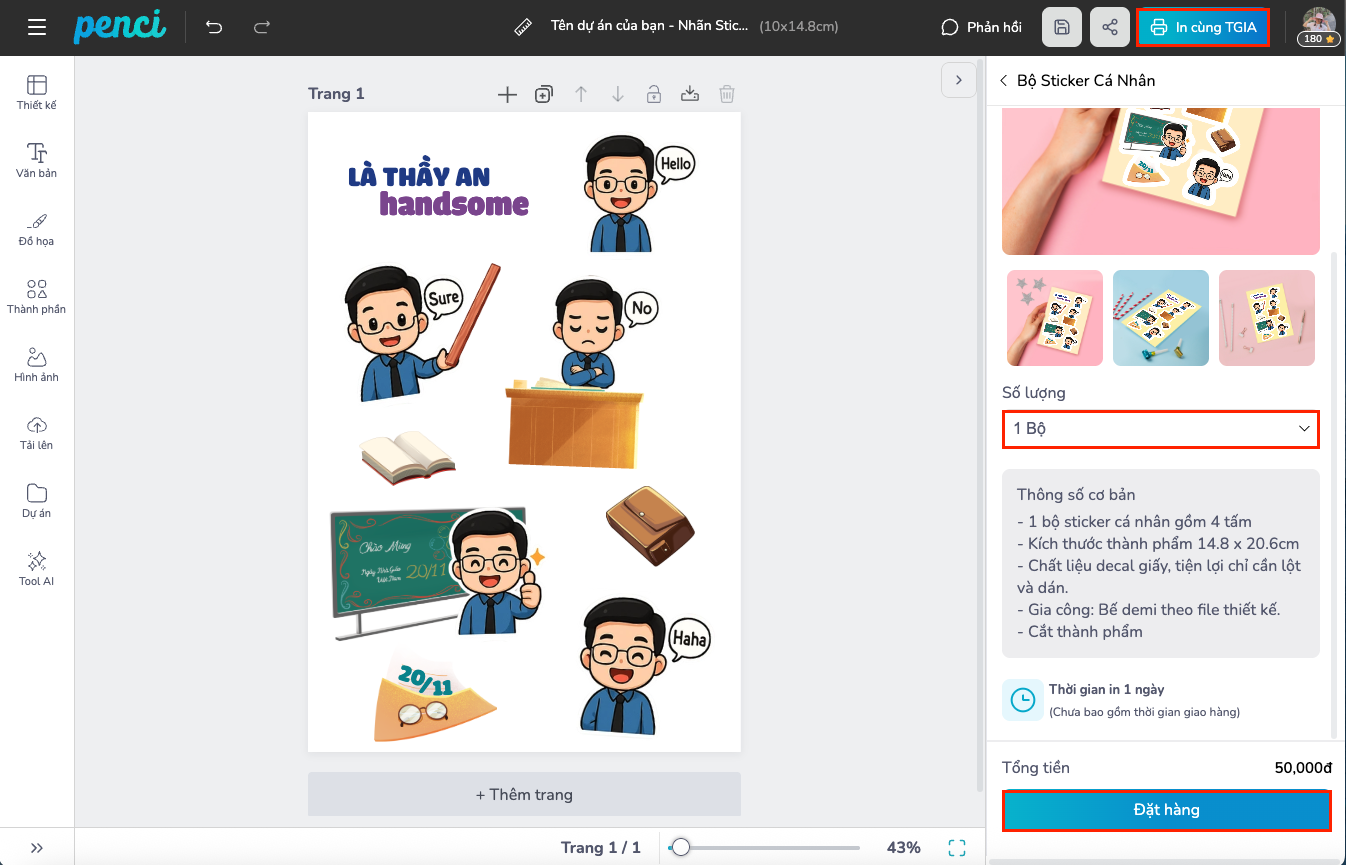Open the Tool AI sidebar tab
Viewport: 1346px width, 865px height.
coord(37,568)
